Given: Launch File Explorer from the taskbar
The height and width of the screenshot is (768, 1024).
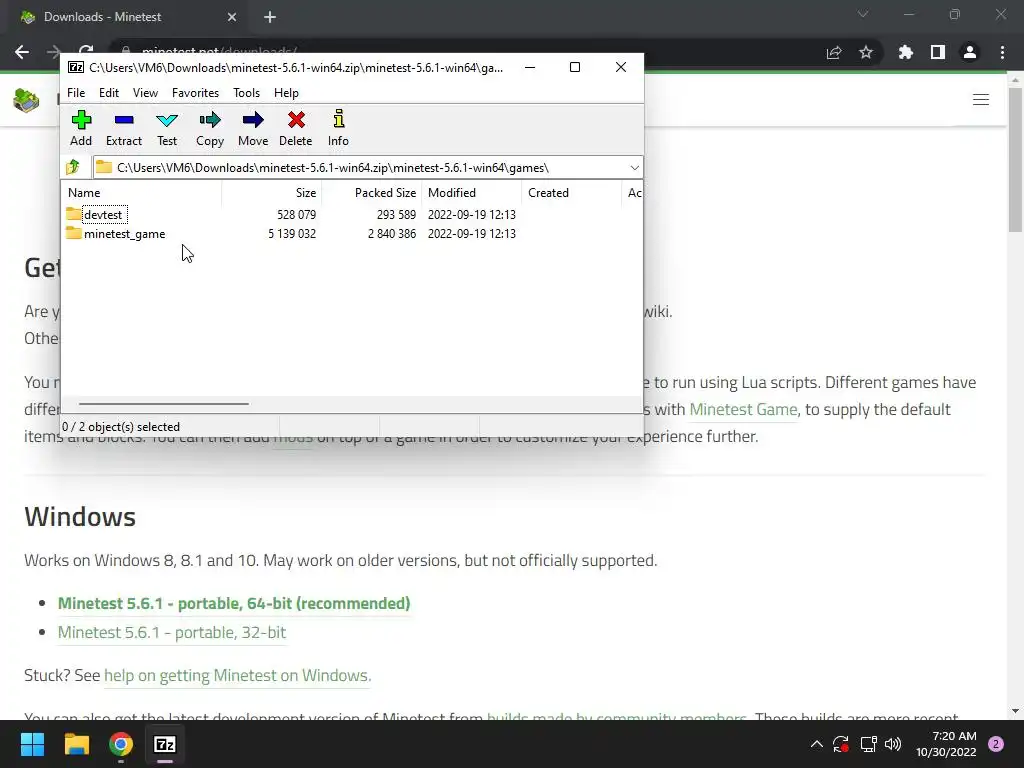Looking at the screenshot, I should click(76, 744).
